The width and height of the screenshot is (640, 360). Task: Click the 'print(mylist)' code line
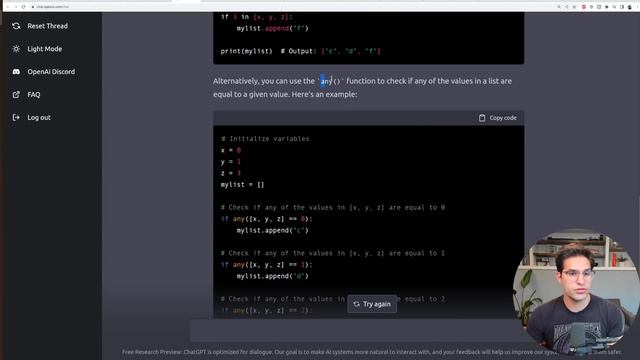click(300, 51)
